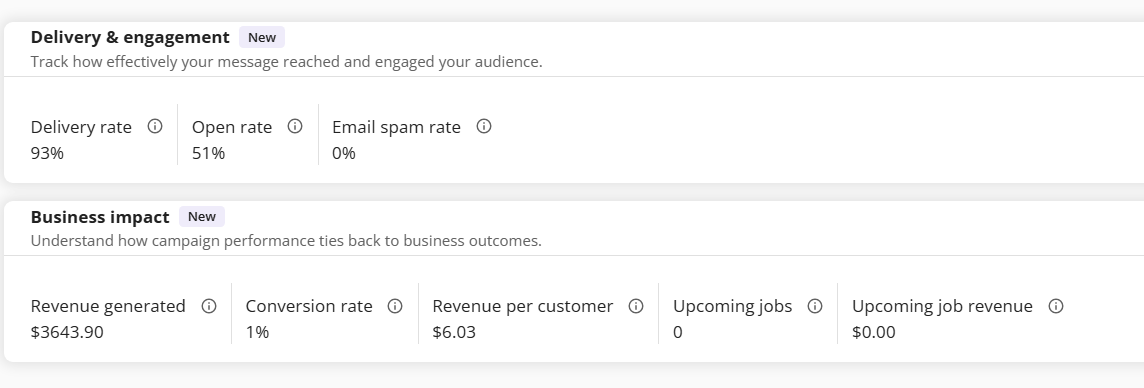Screen dimensions: 1144x388
Task: Click the 0% email spam rate value
Action: pos(344,153)
